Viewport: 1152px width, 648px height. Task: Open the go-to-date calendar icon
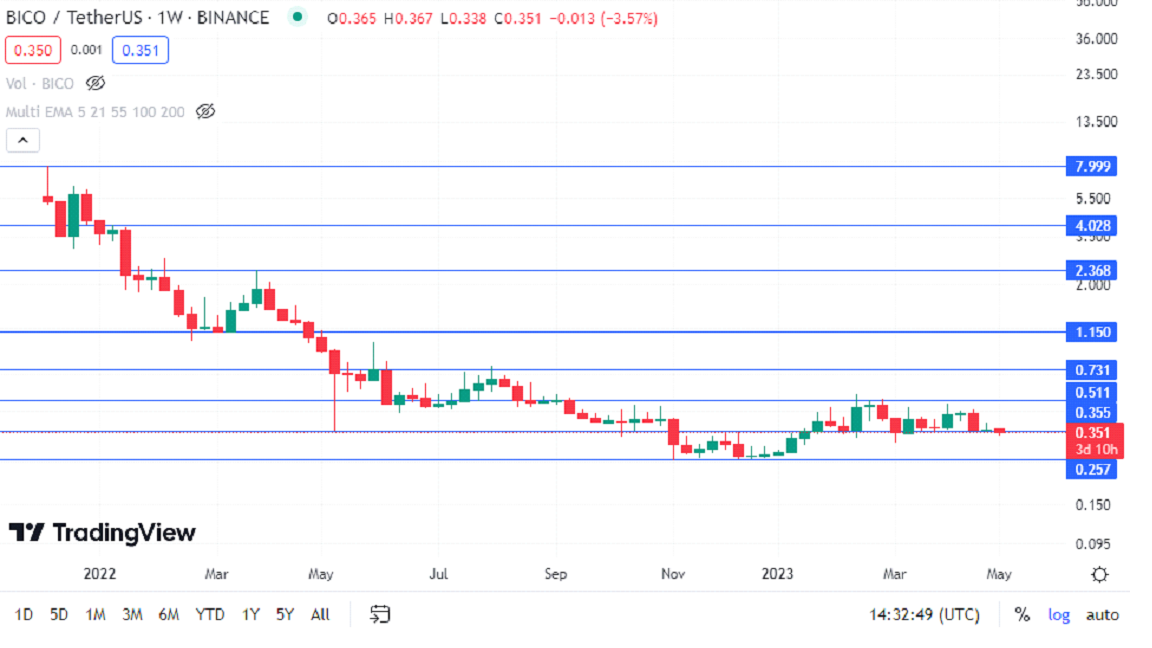coord(380,614)
